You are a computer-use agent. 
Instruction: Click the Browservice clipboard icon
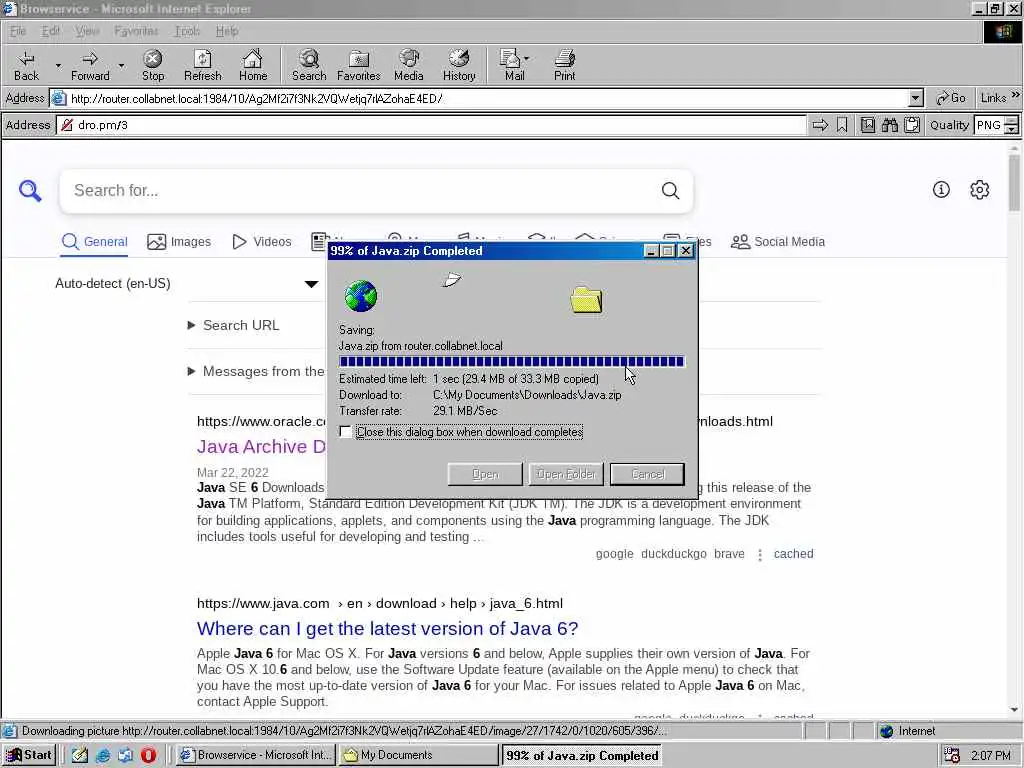click(912, 125)
